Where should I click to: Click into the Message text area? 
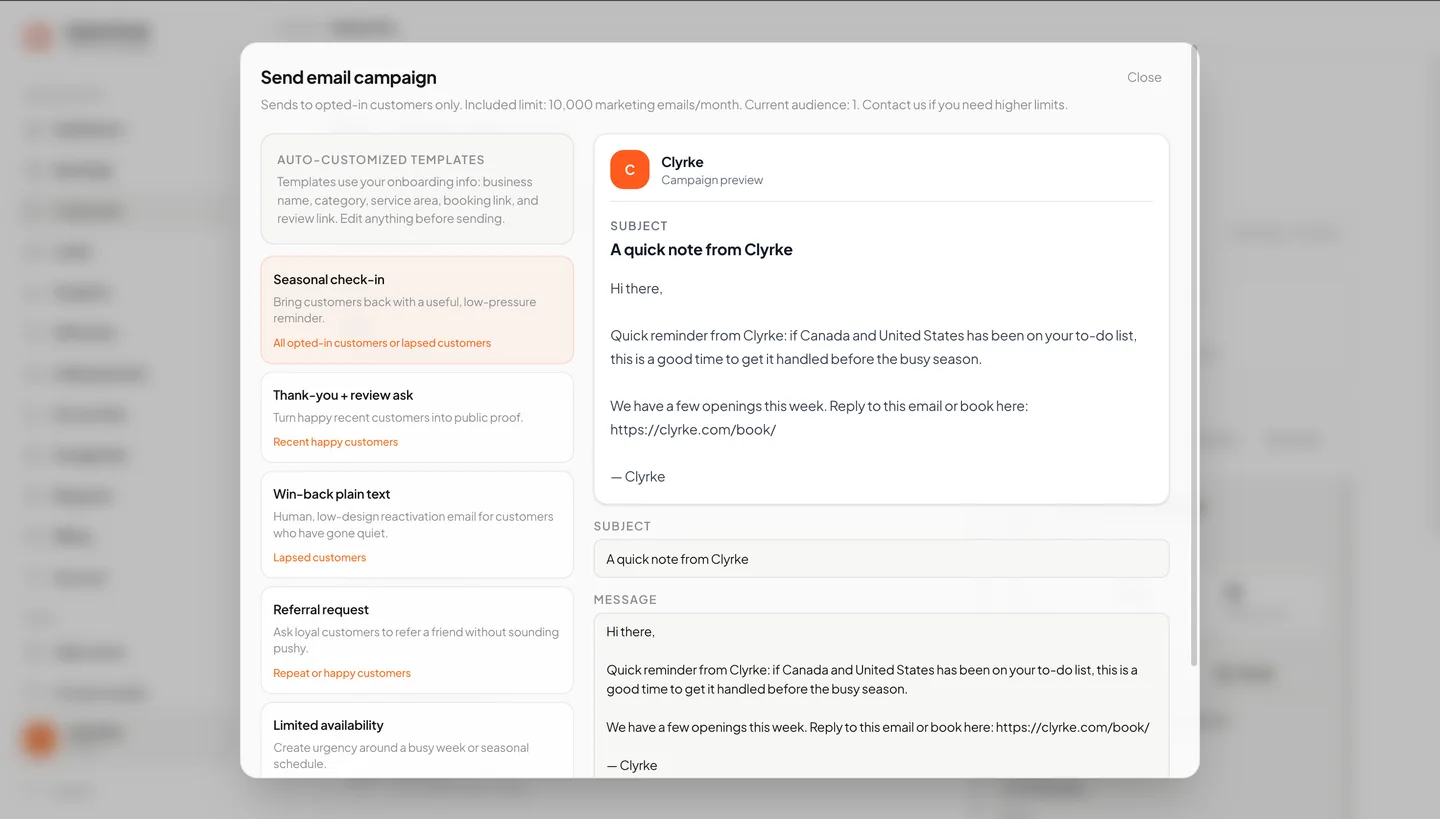pos(881,696)
